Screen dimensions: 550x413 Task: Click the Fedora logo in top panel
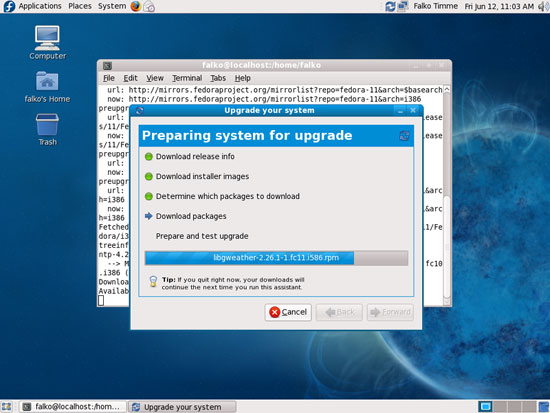[x=9, y=6]
